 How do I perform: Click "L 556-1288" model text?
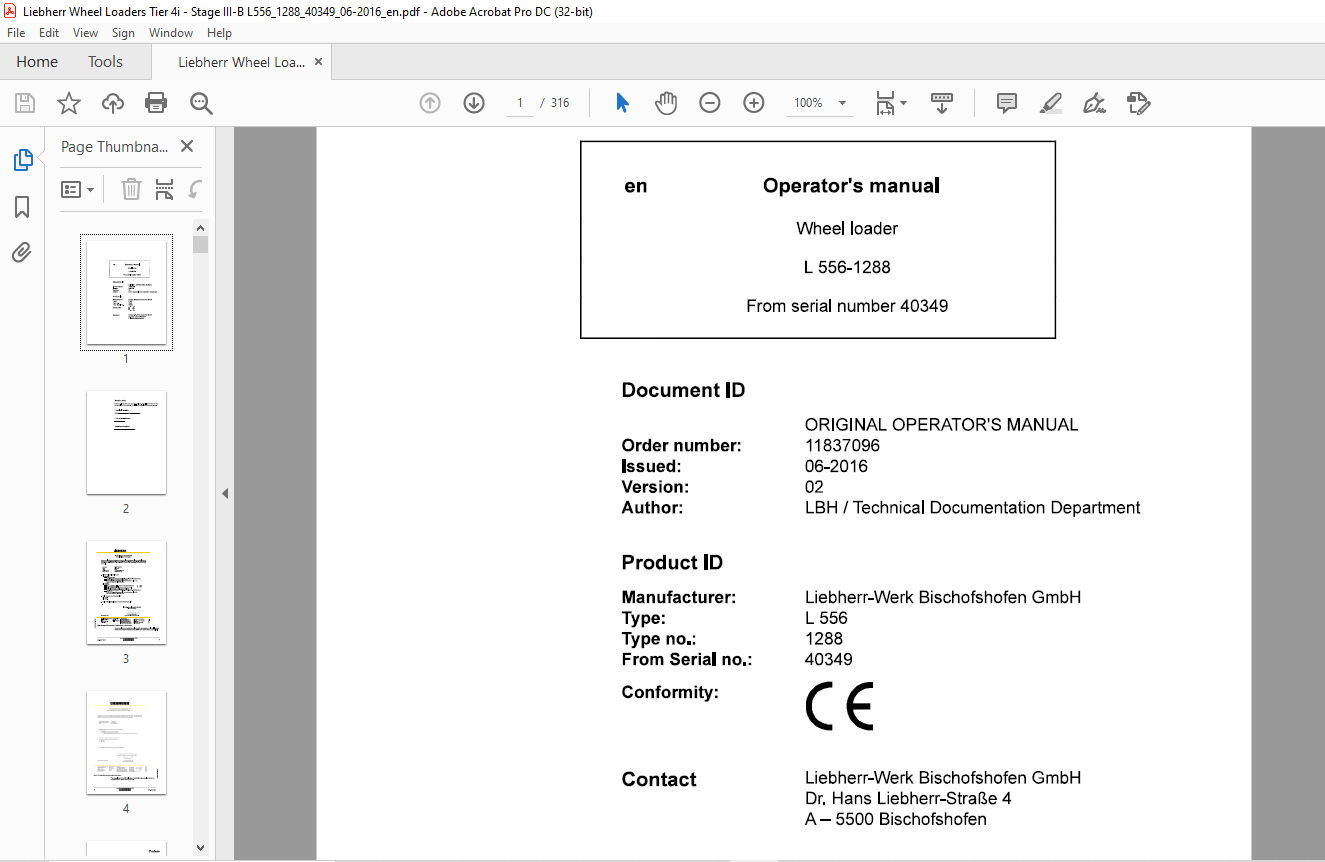(x=847, y=267)
